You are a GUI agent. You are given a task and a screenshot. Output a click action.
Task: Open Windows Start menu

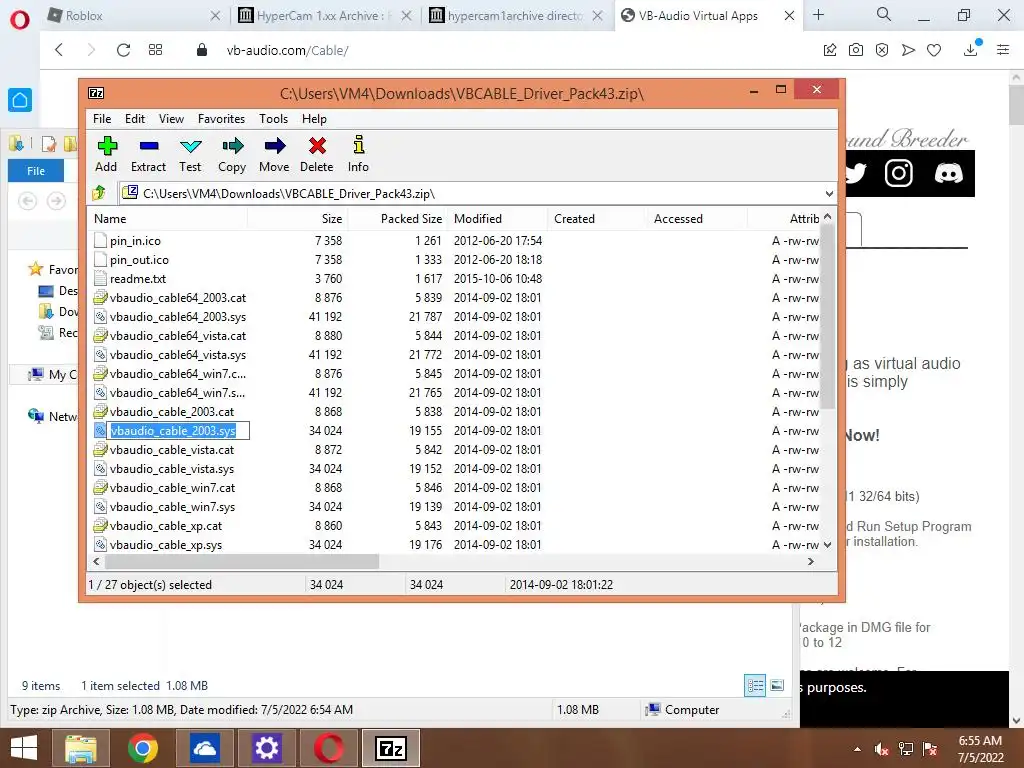pos(24,748)
